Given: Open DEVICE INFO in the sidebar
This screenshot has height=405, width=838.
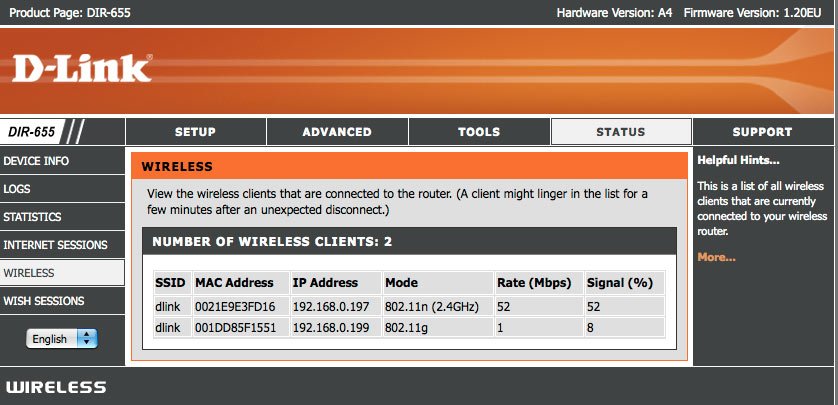Looking at the screenshot, I should [62, 161].
